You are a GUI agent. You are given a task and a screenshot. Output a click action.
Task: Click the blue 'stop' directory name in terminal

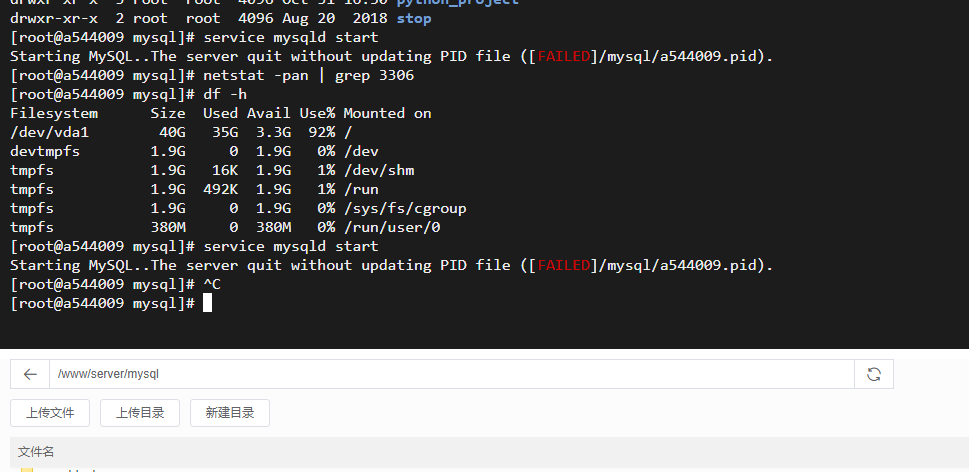(414, 19)
